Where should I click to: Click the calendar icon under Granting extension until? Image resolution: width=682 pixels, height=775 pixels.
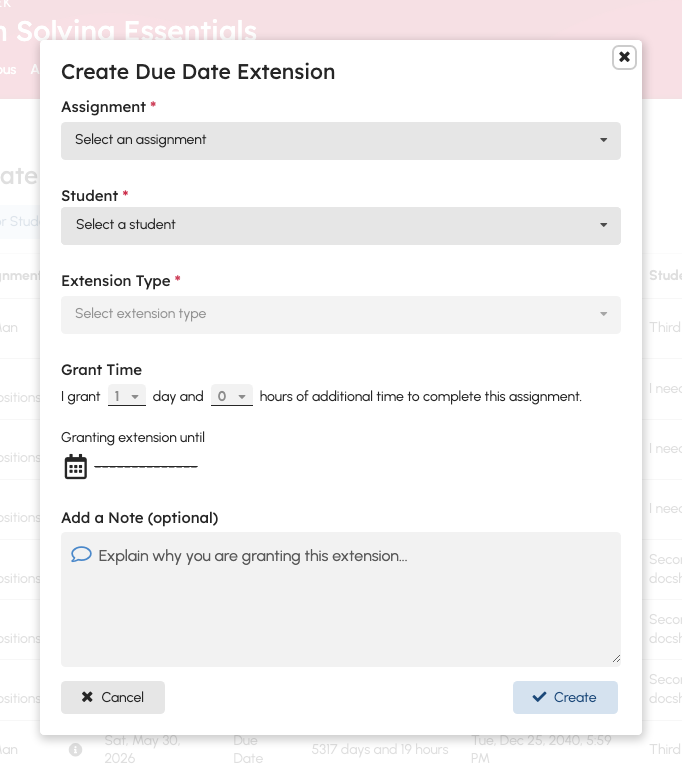[x=76, y=467]
